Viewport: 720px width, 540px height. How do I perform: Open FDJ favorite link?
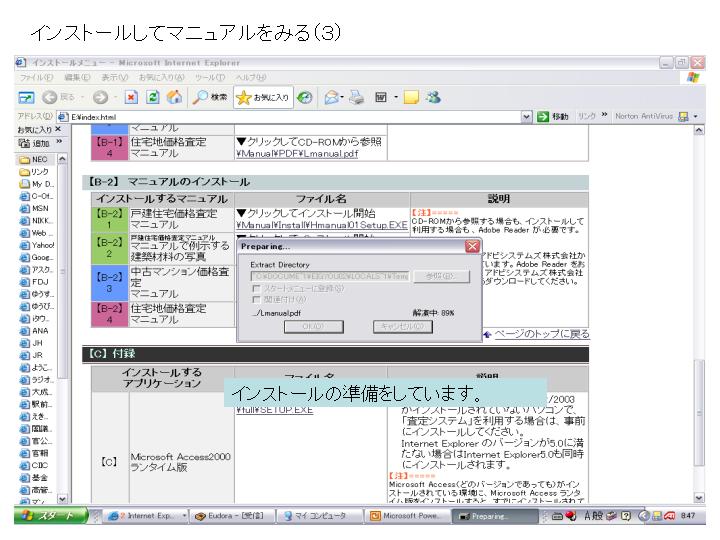click(x=34, y=282)
